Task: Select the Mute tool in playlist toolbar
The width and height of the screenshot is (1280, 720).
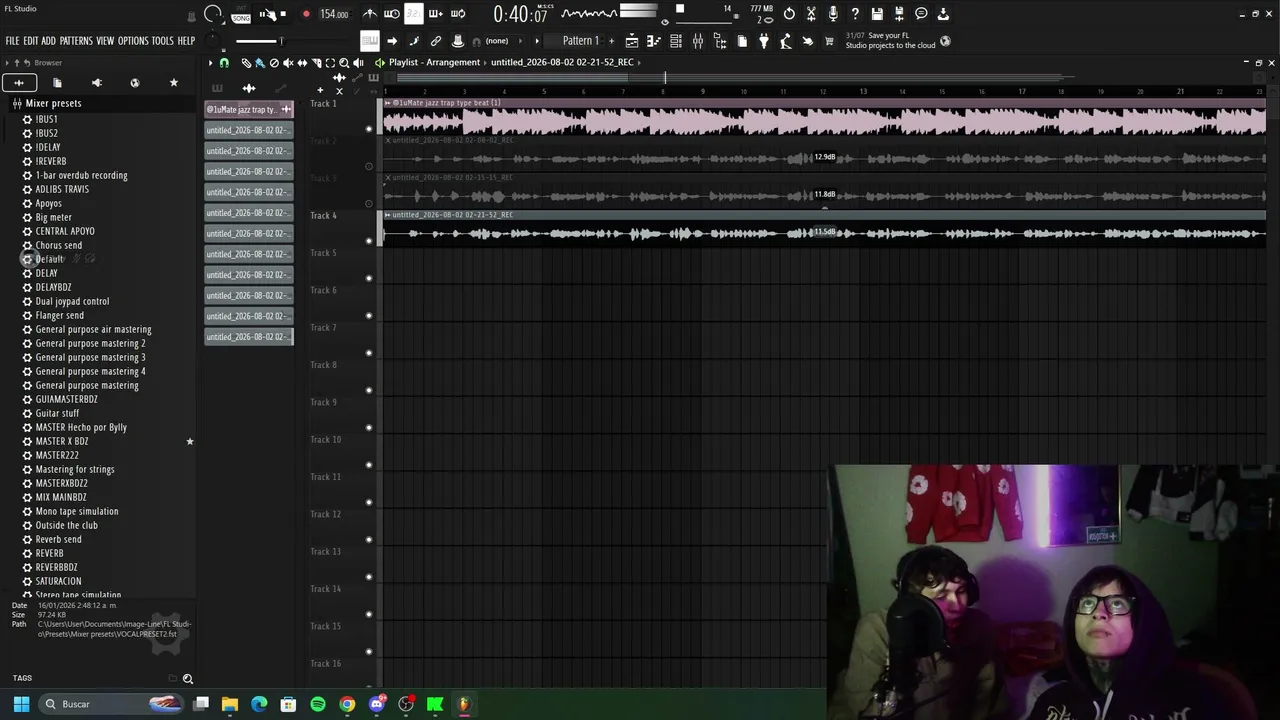Action: pyautogui.click(x=288, y=63)
